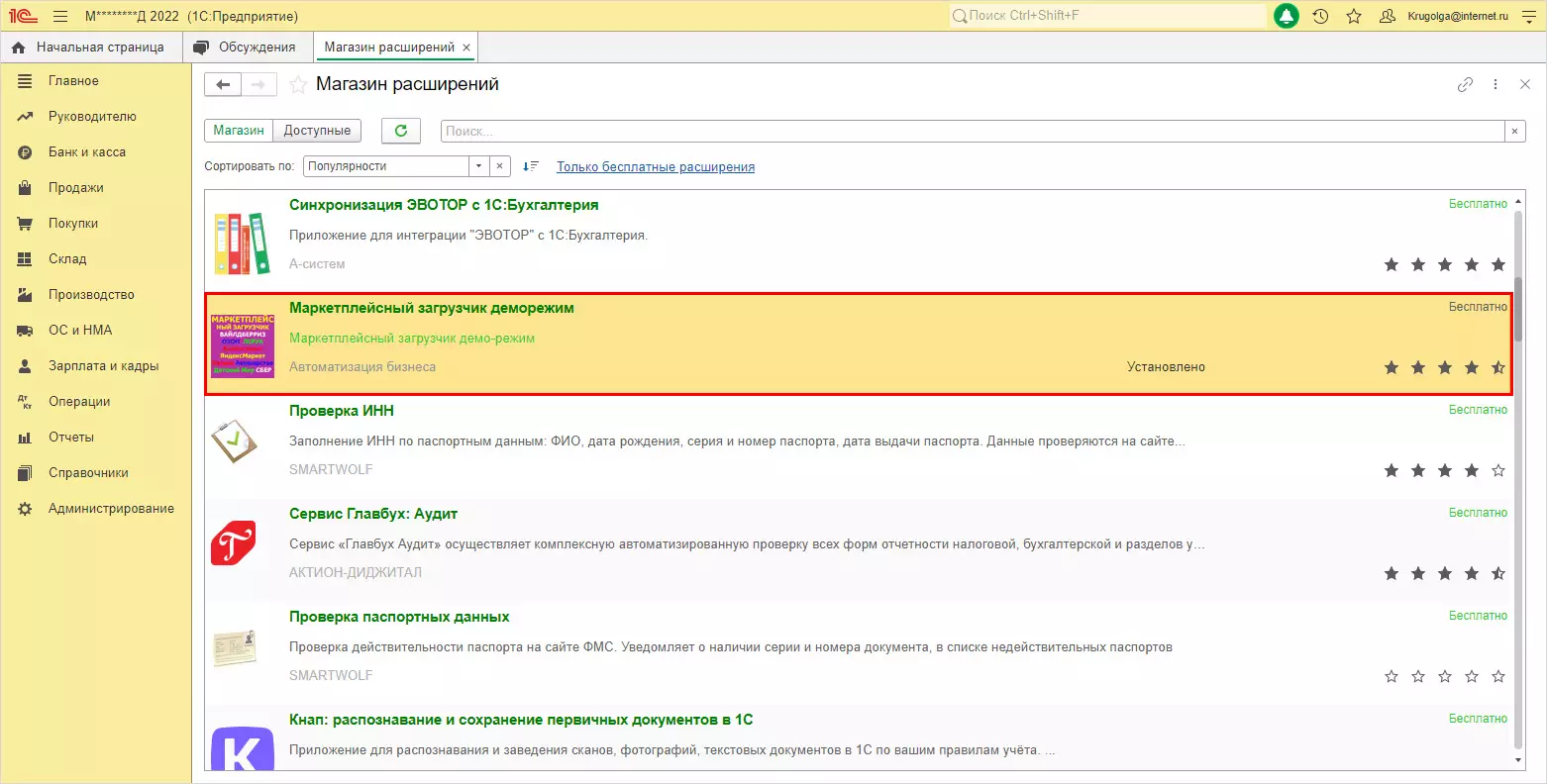Screen dimensions: 1547x784
Task: Close the Магазин расширений tab
Action: coord(467,48)
